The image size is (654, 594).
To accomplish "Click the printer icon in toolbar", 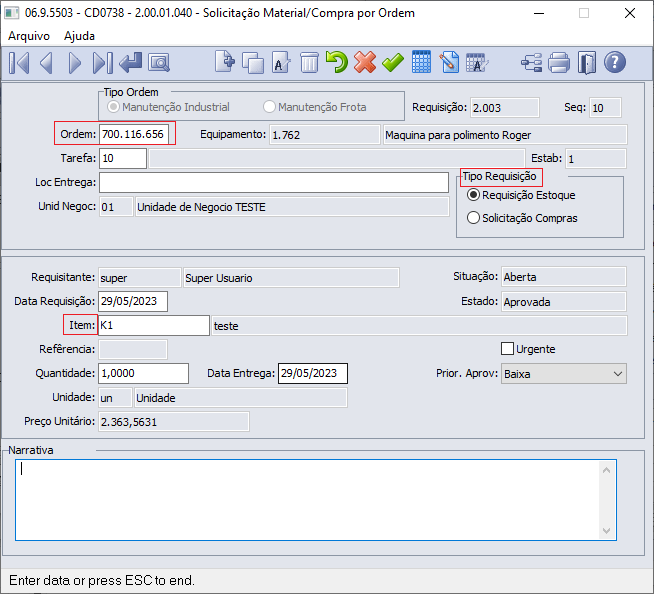I will [x=559, y=62].
